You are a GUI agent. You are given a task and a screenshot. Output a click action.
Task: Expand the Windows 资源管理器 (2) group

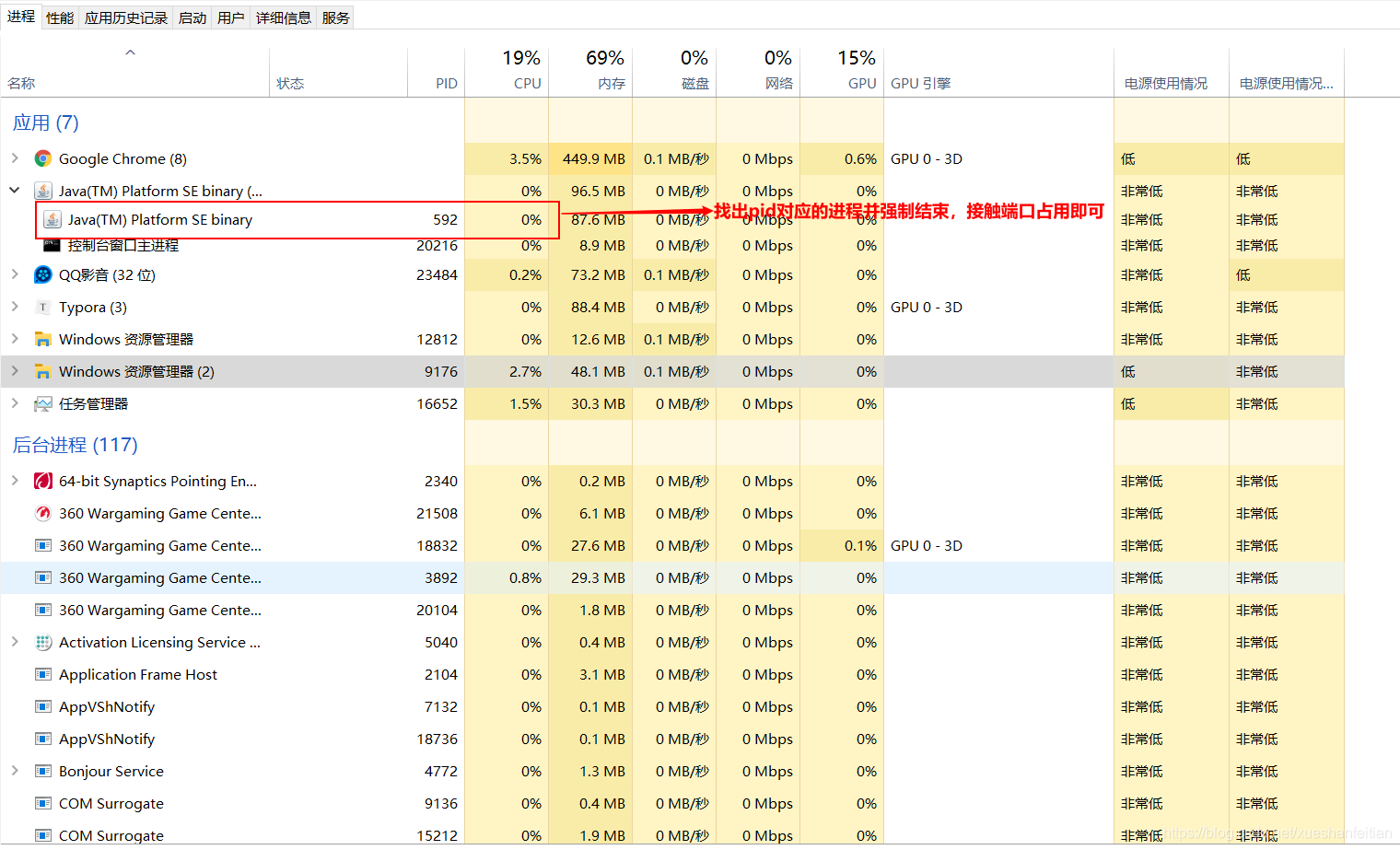coord(15,371)
